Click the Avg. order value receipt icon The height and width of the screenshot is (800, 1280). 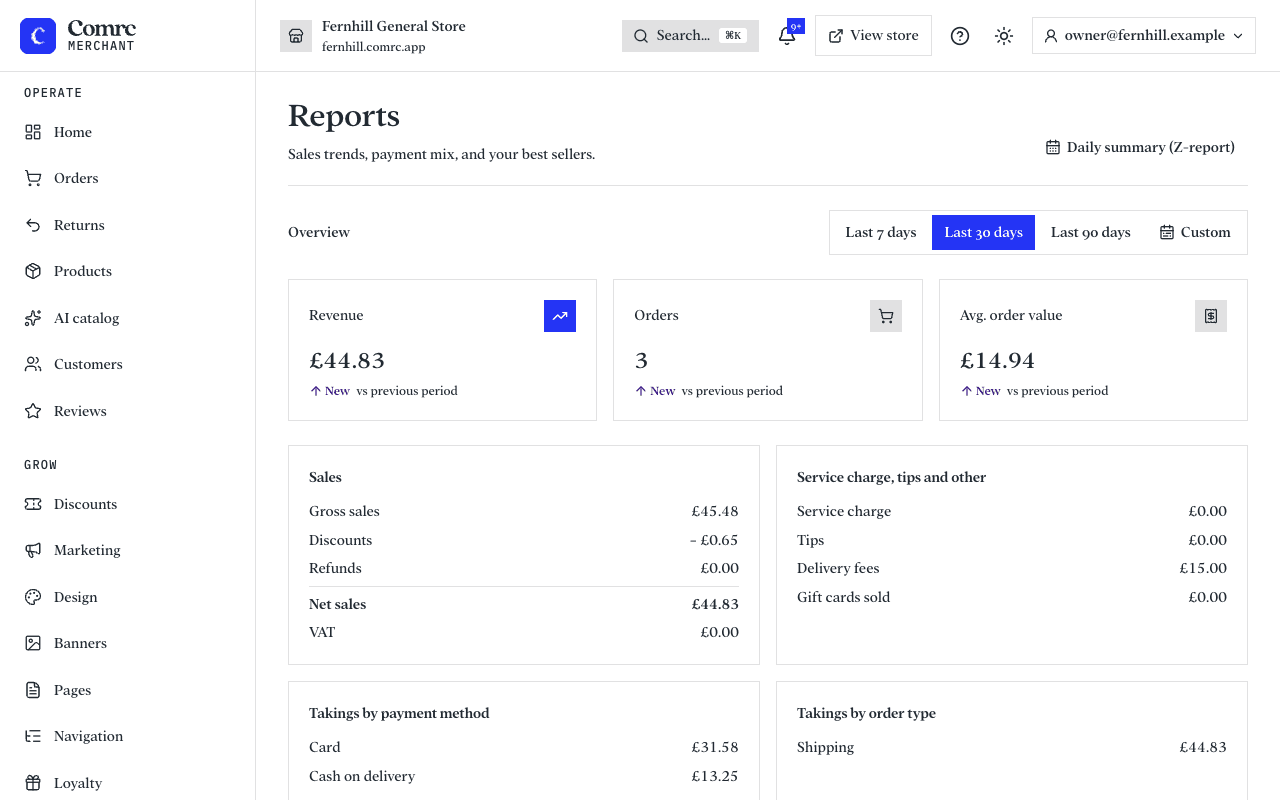1211,316
